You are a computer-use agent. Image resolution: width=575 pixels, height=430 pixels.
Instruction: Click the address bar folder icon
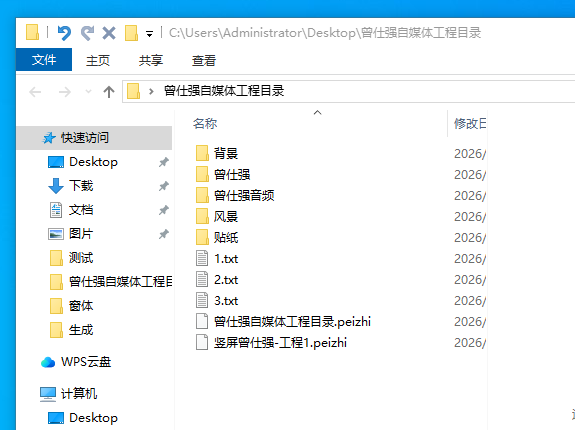pos(133,91)
